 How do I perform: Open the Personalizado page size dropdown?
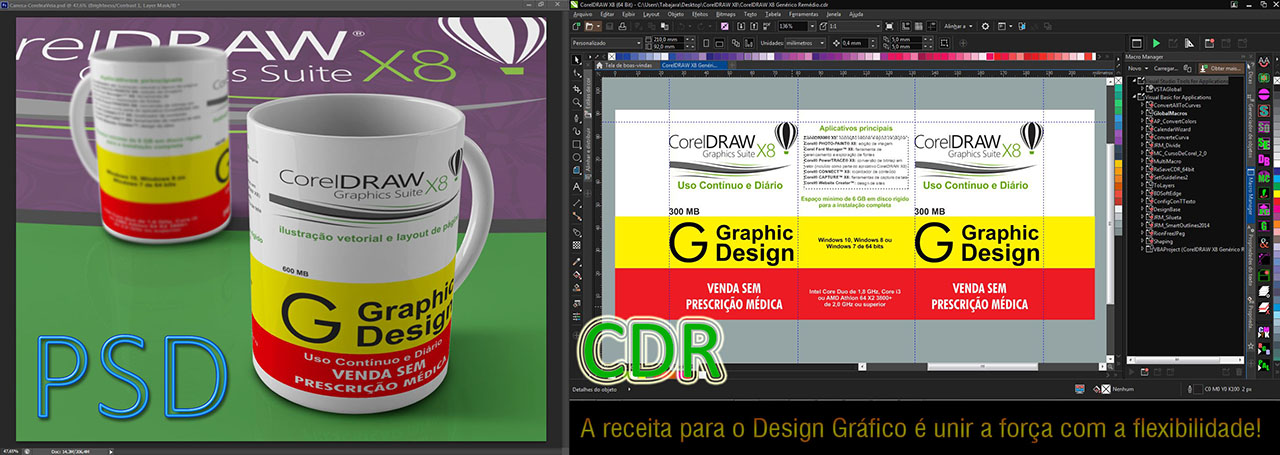[638, 43]
